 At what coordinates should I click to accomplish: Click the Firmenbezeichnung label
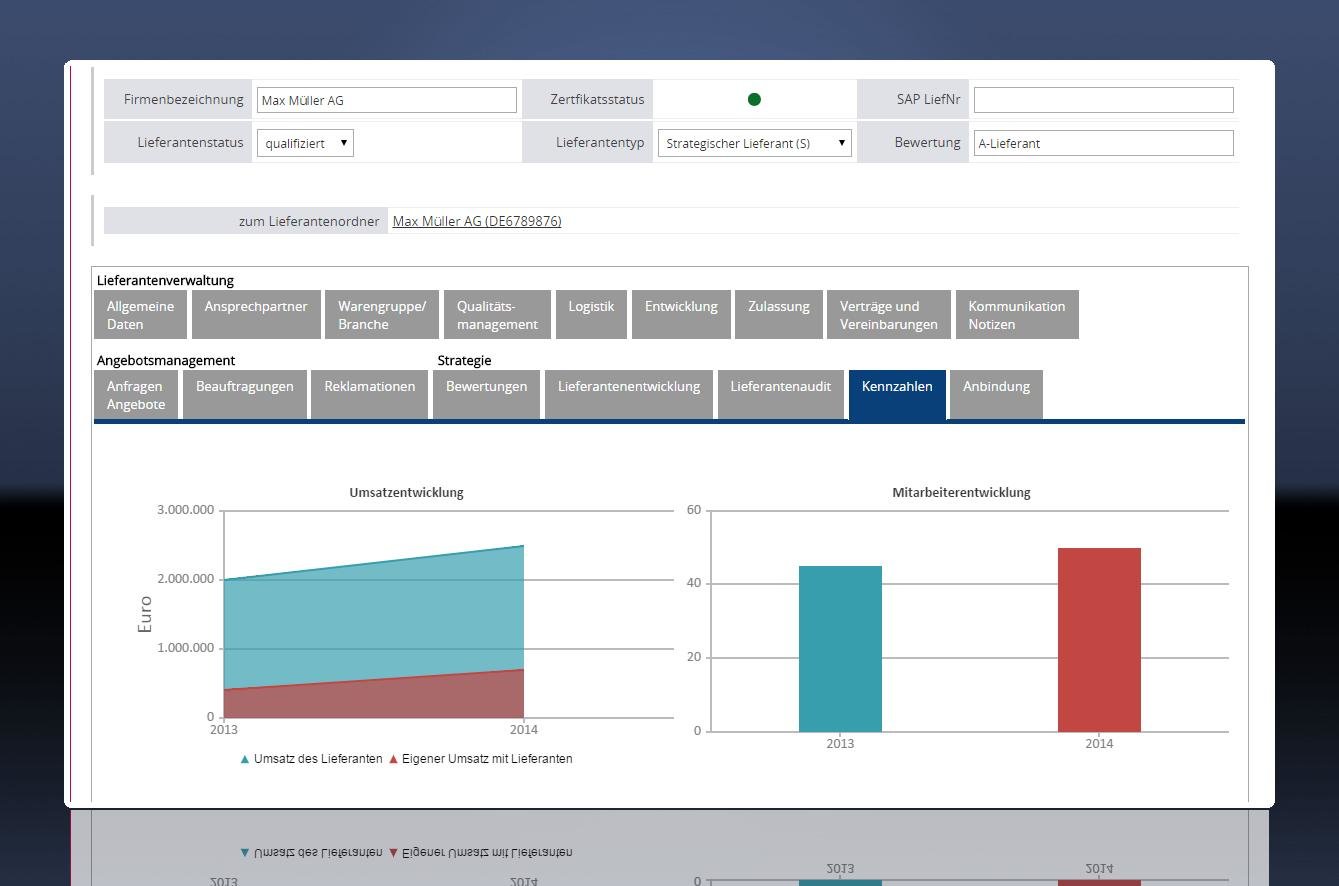coord(184,99)
